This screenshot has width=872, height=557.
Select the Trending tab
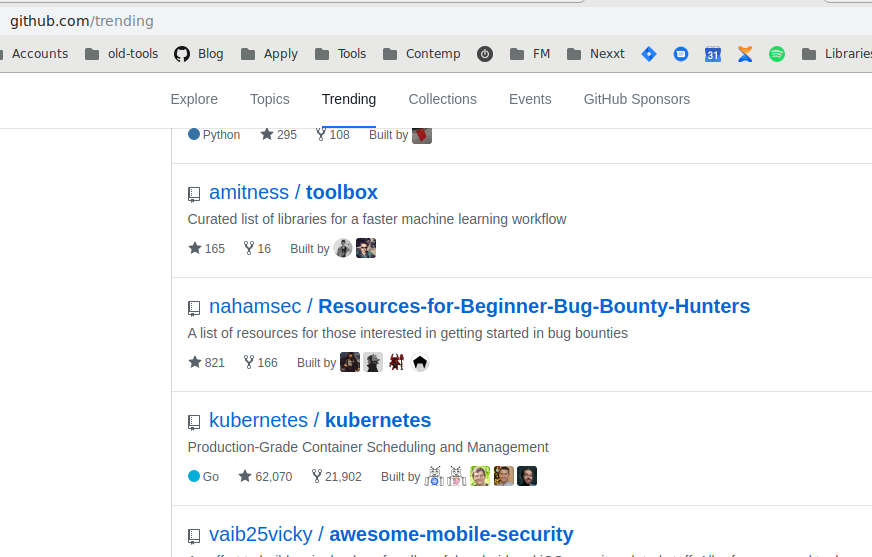click(349, 99)
